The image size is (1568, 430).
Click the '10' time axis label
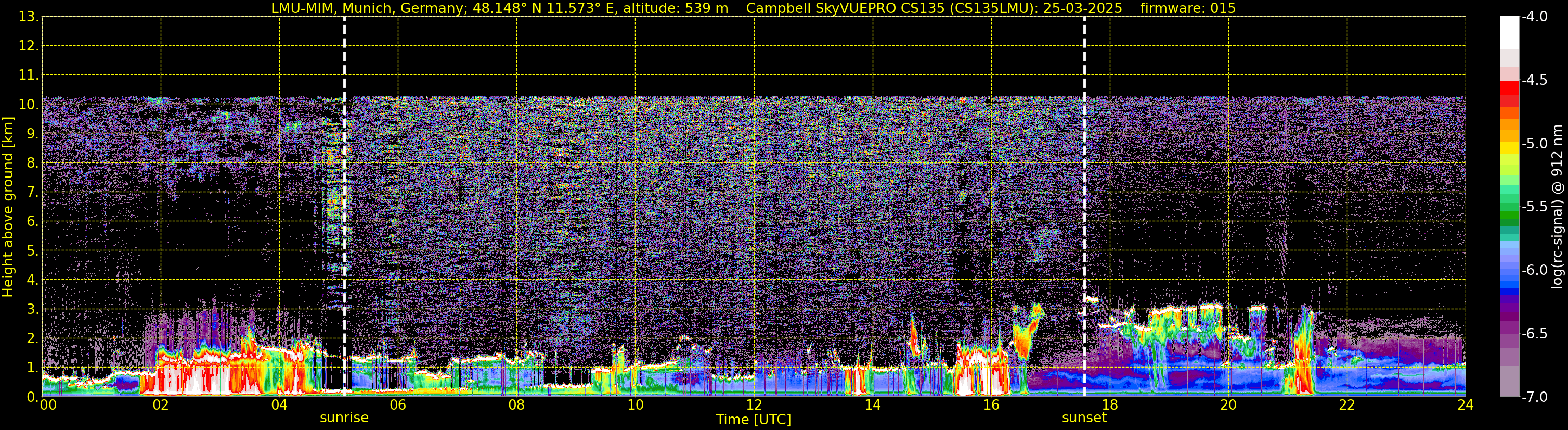(x=635, y=405)
